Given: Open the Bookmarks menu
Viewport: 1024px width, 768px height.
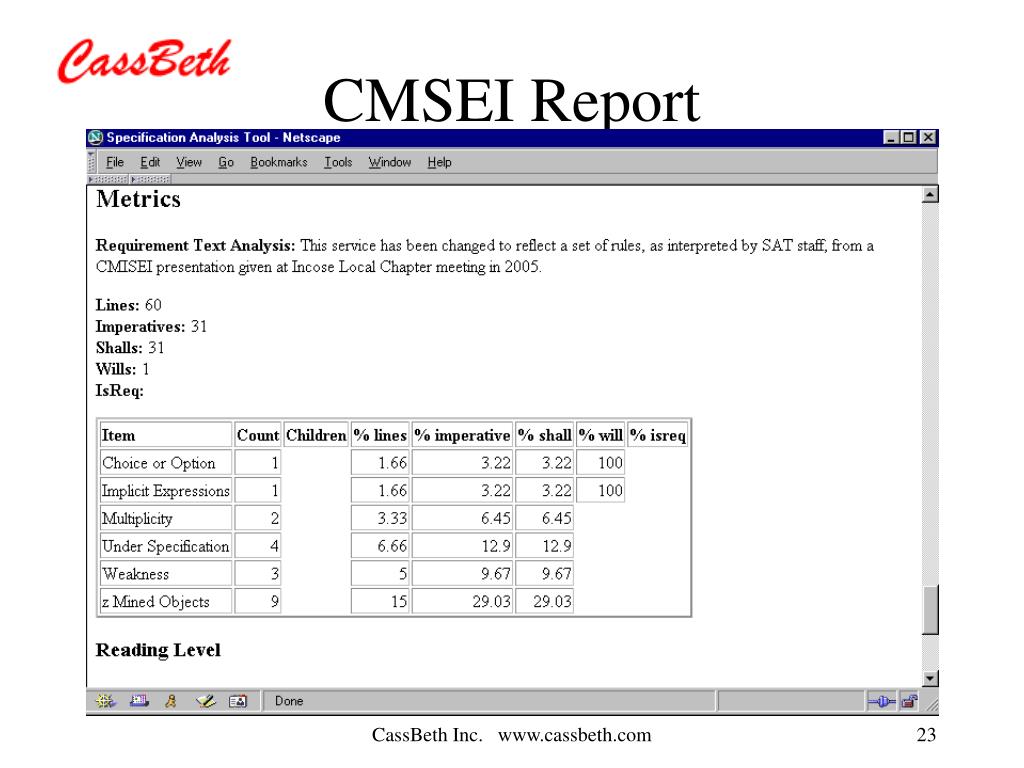Looking at the screenshot, I should [279, 162].
